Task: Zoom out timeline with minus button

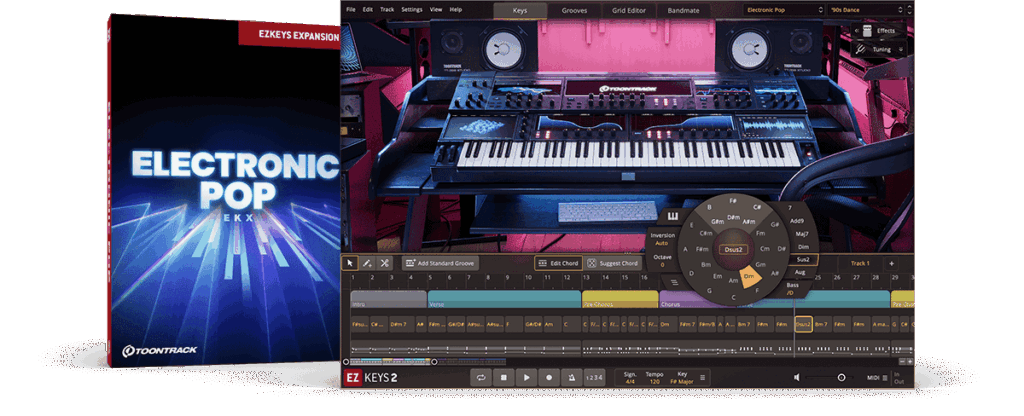Action: pyautogui.click(x=902, y=361)
